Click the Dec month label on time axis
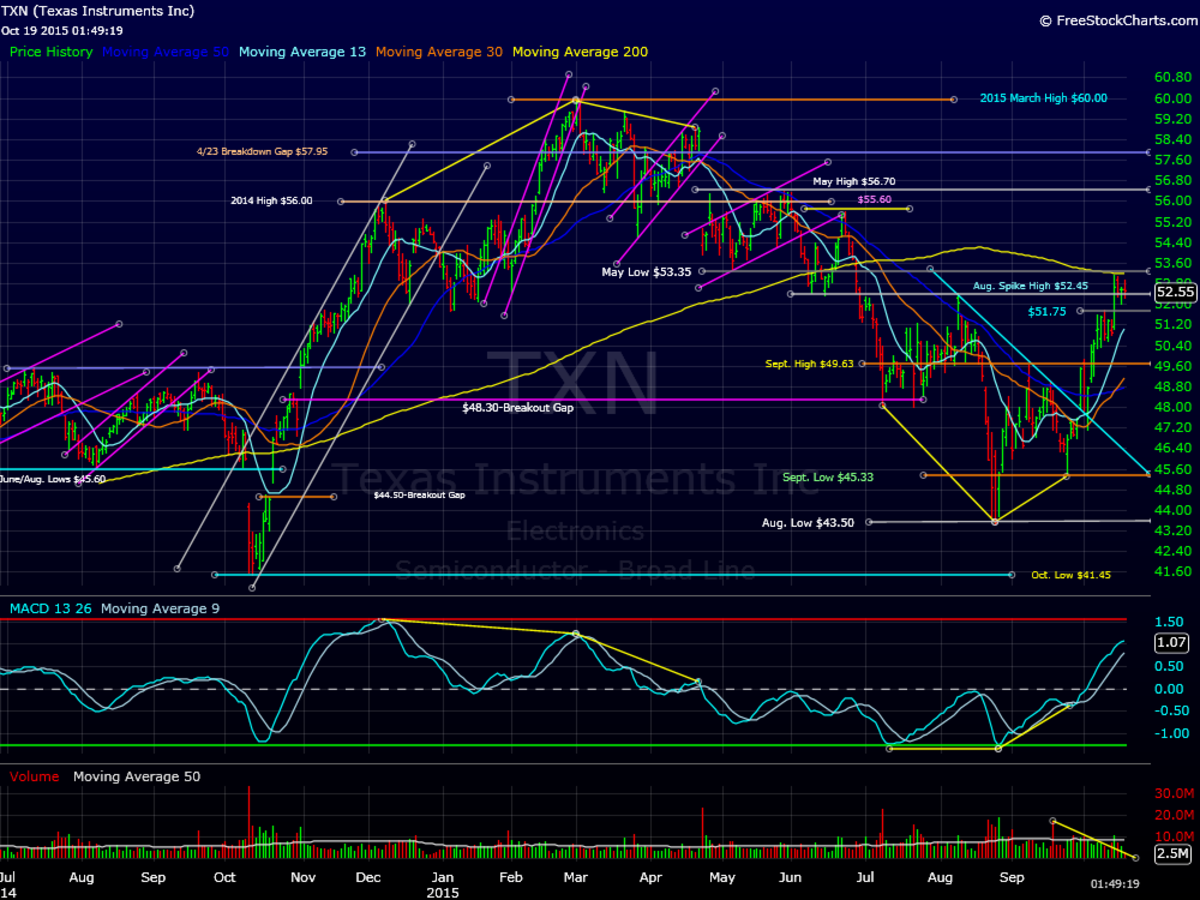Screen dimensions: 1200x900 tap(368, 876)
